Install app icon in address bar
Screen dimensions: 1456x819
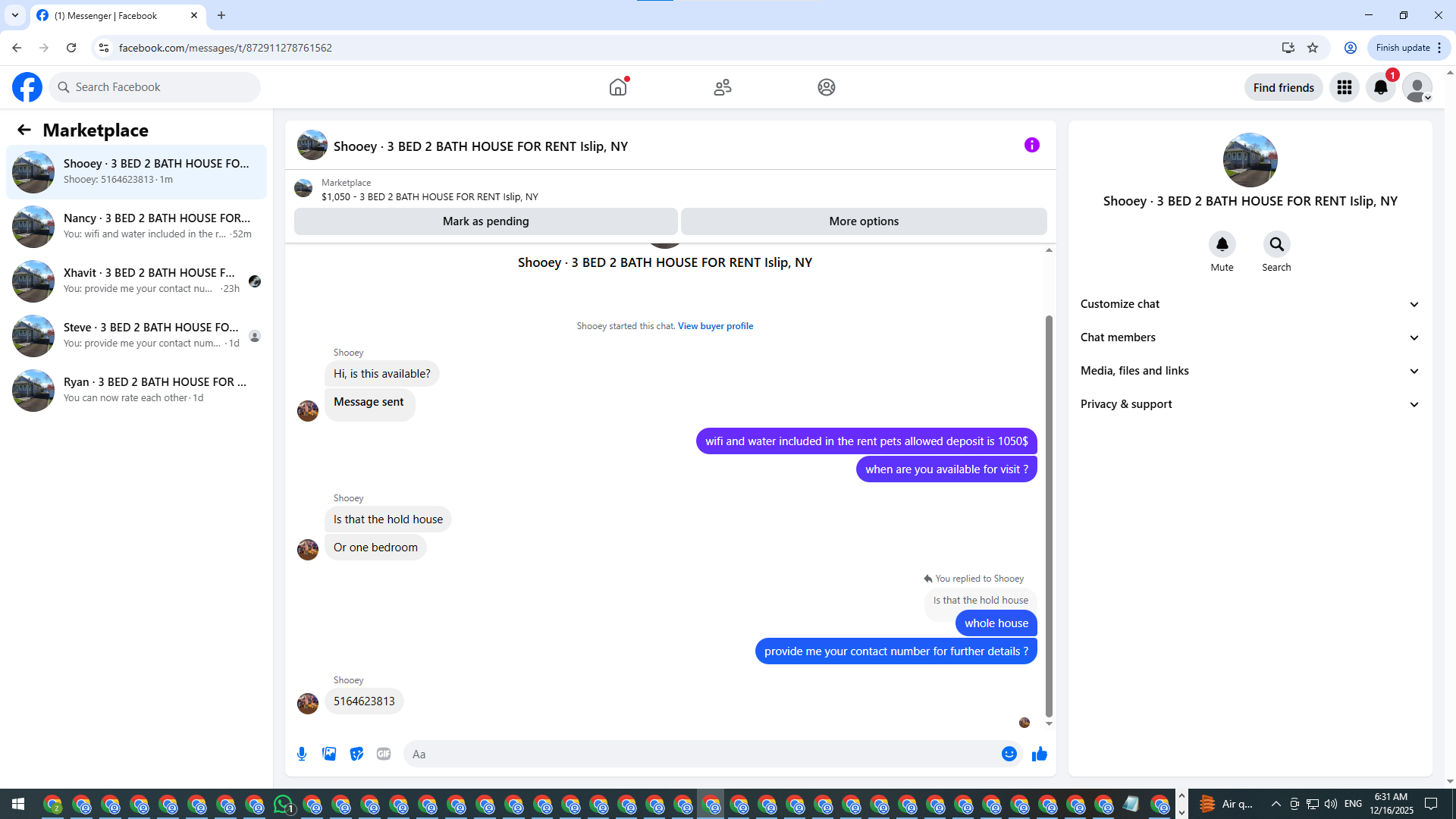point(1288,48)
